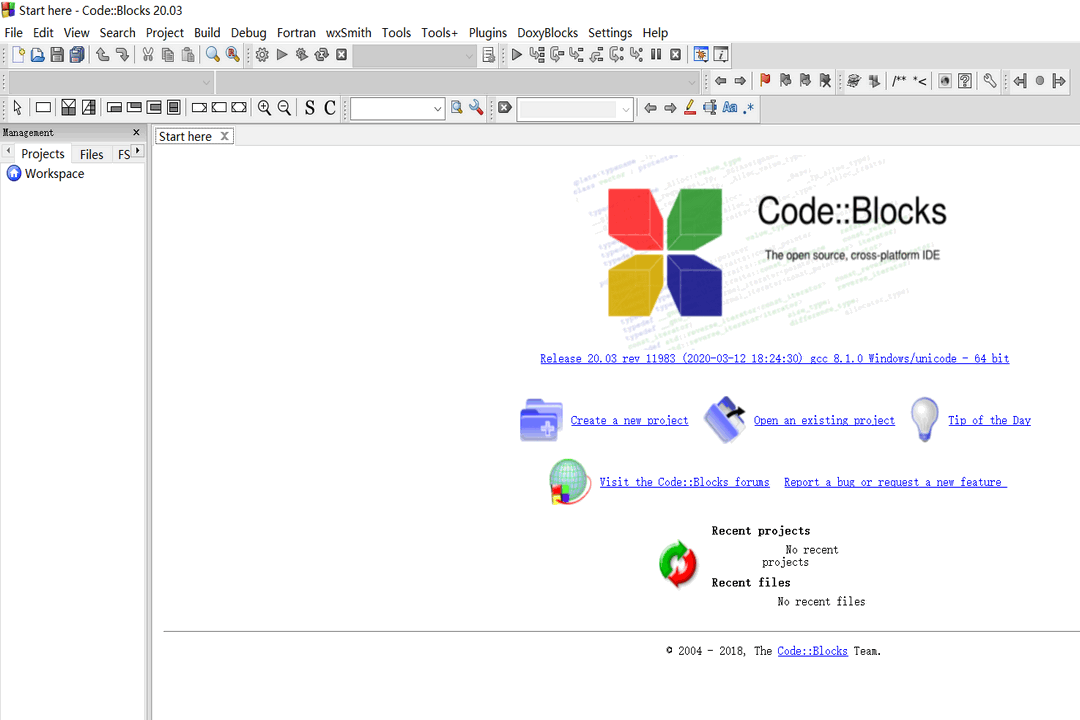Open the File menu
The image size is (1080, 720).
click(x=14, y=32)
